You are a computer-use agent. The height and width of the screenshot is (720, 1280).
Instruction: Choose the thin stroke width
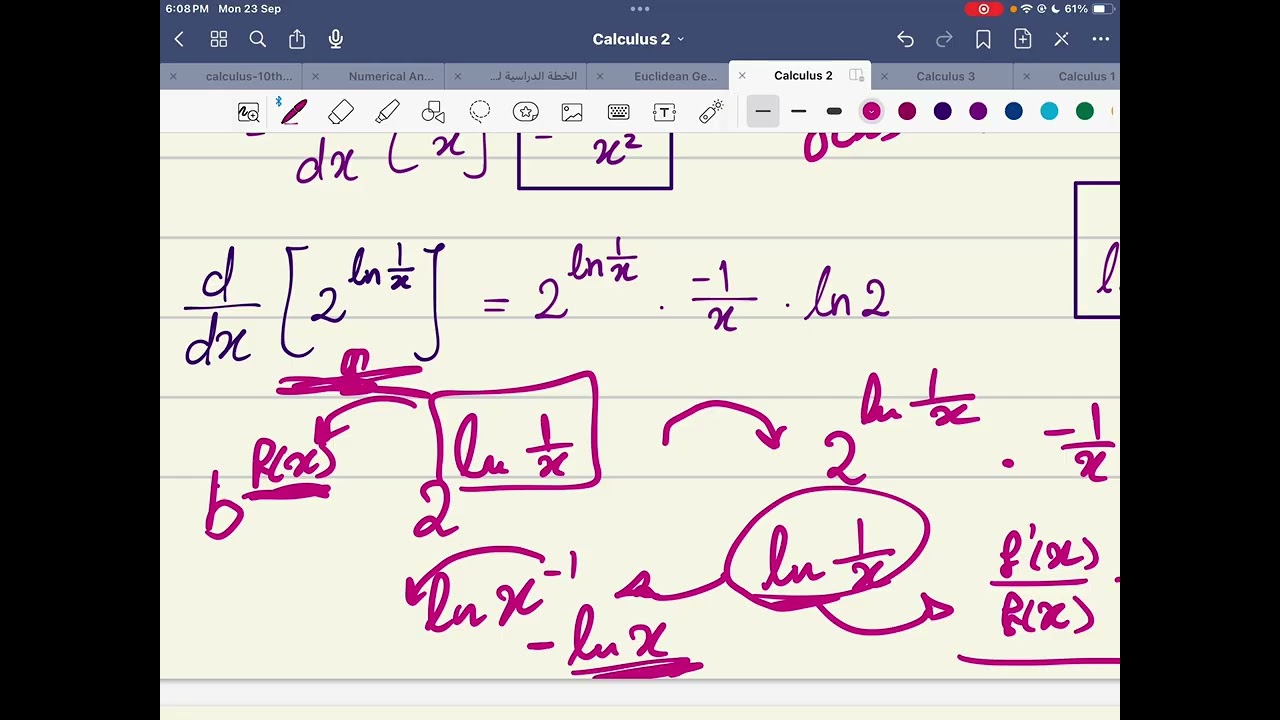pyautogui.click(x=763, y=111)
